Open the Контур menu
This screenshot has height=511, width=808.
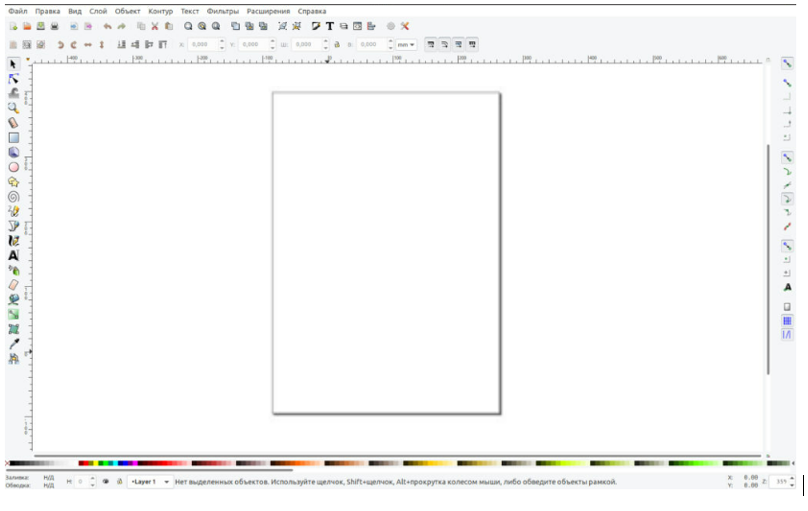(160, 11)
